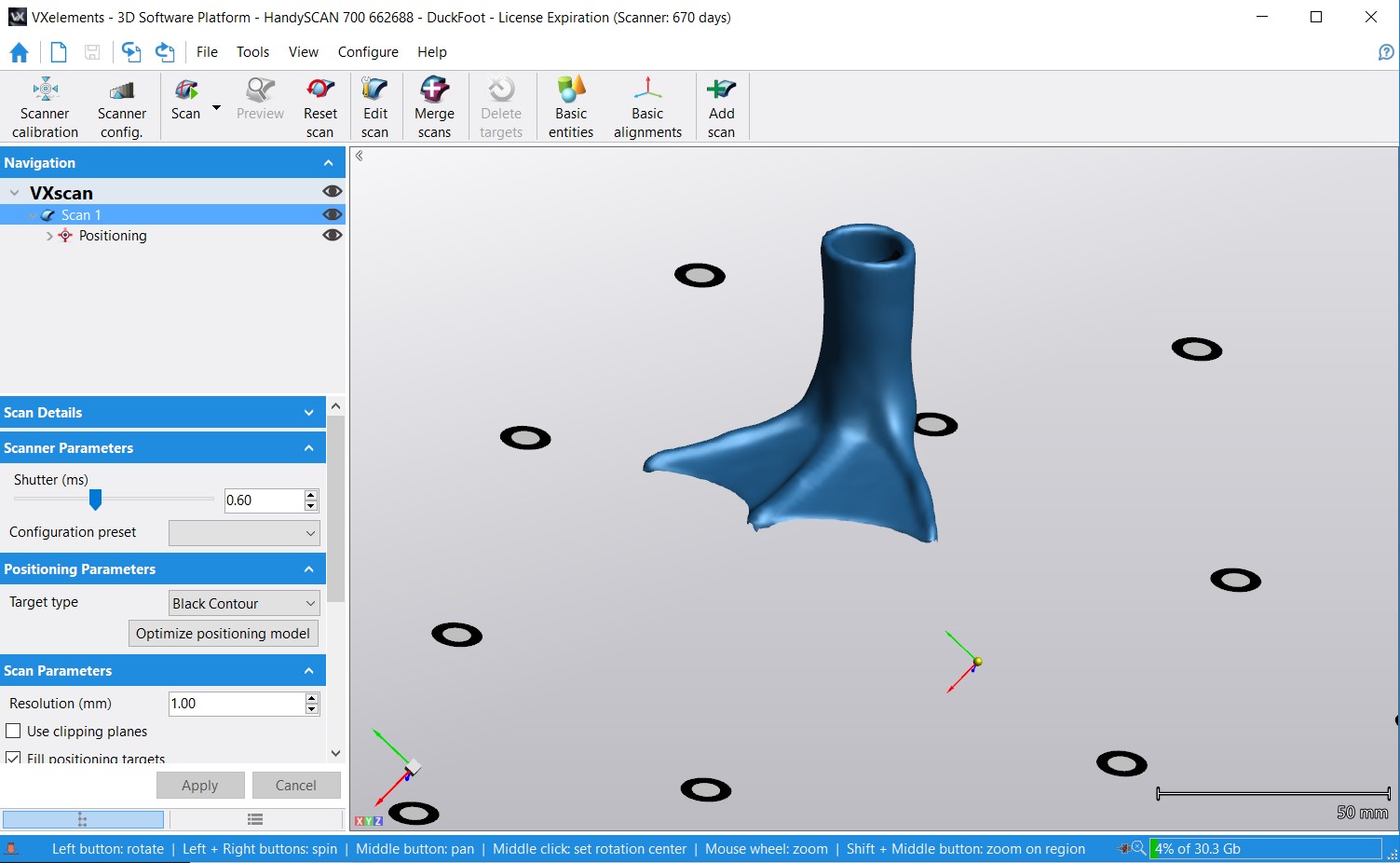Click the Home icon in quick toolbar

click(19, 52)
